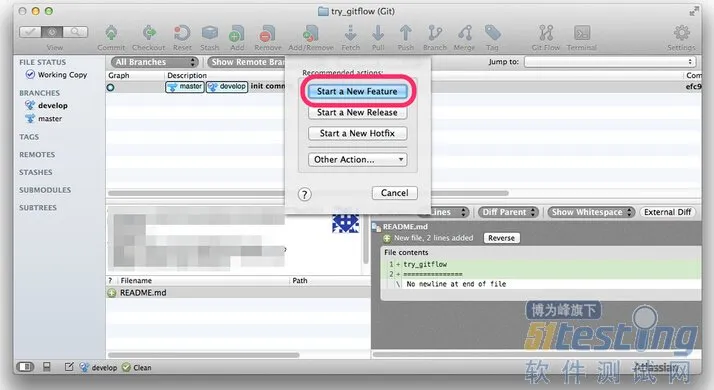Launch the Terminal toolbar icon
Viewport: 714px width, 390px height.
click(582, 33)
